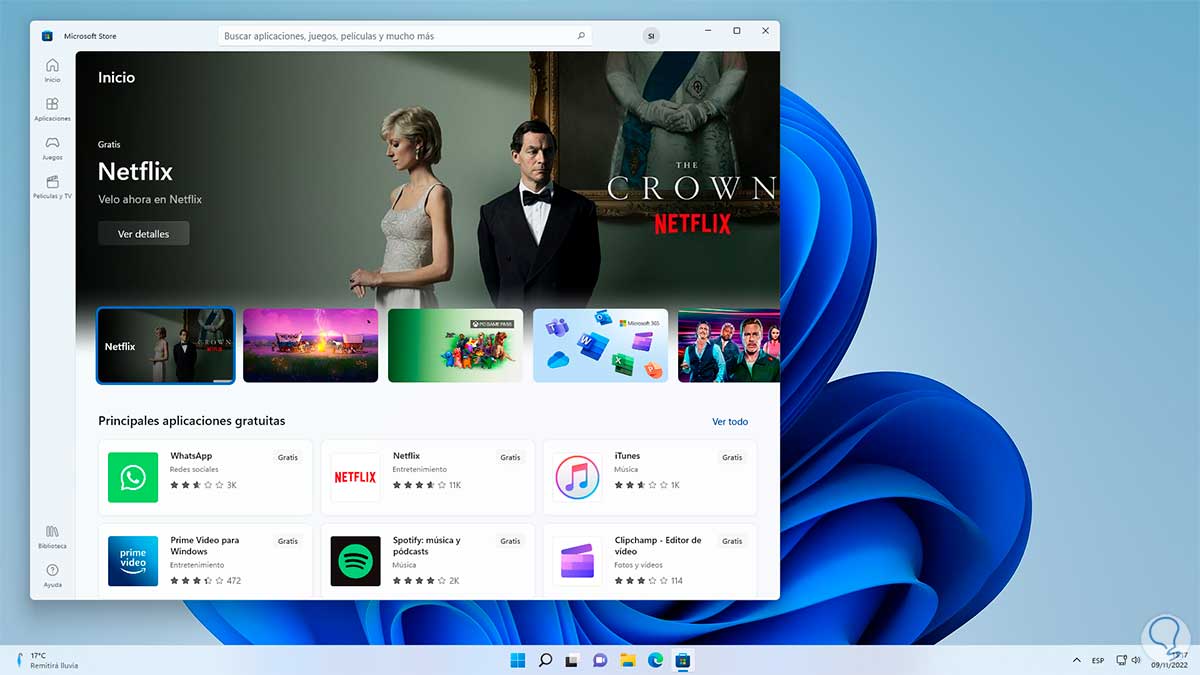Open Task View on taskbar
This screenshot has height=675, width=1200.
click(572, 660)
